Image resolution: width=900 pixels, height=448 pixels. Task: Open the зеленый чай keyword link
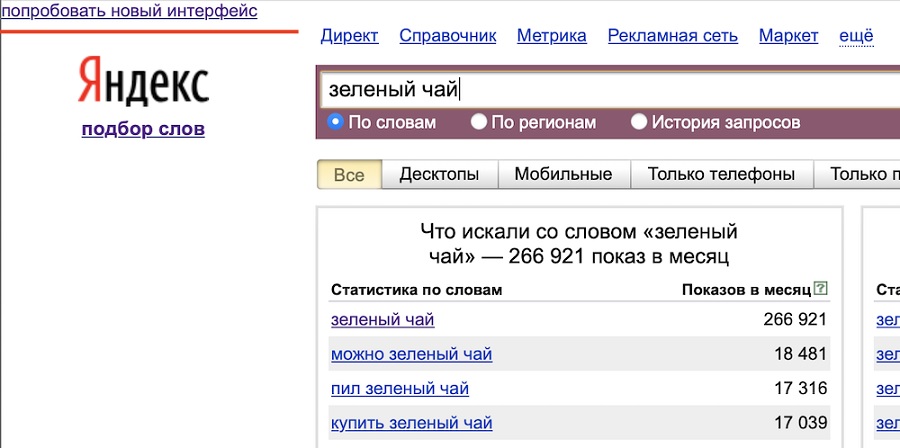point(383,320)
